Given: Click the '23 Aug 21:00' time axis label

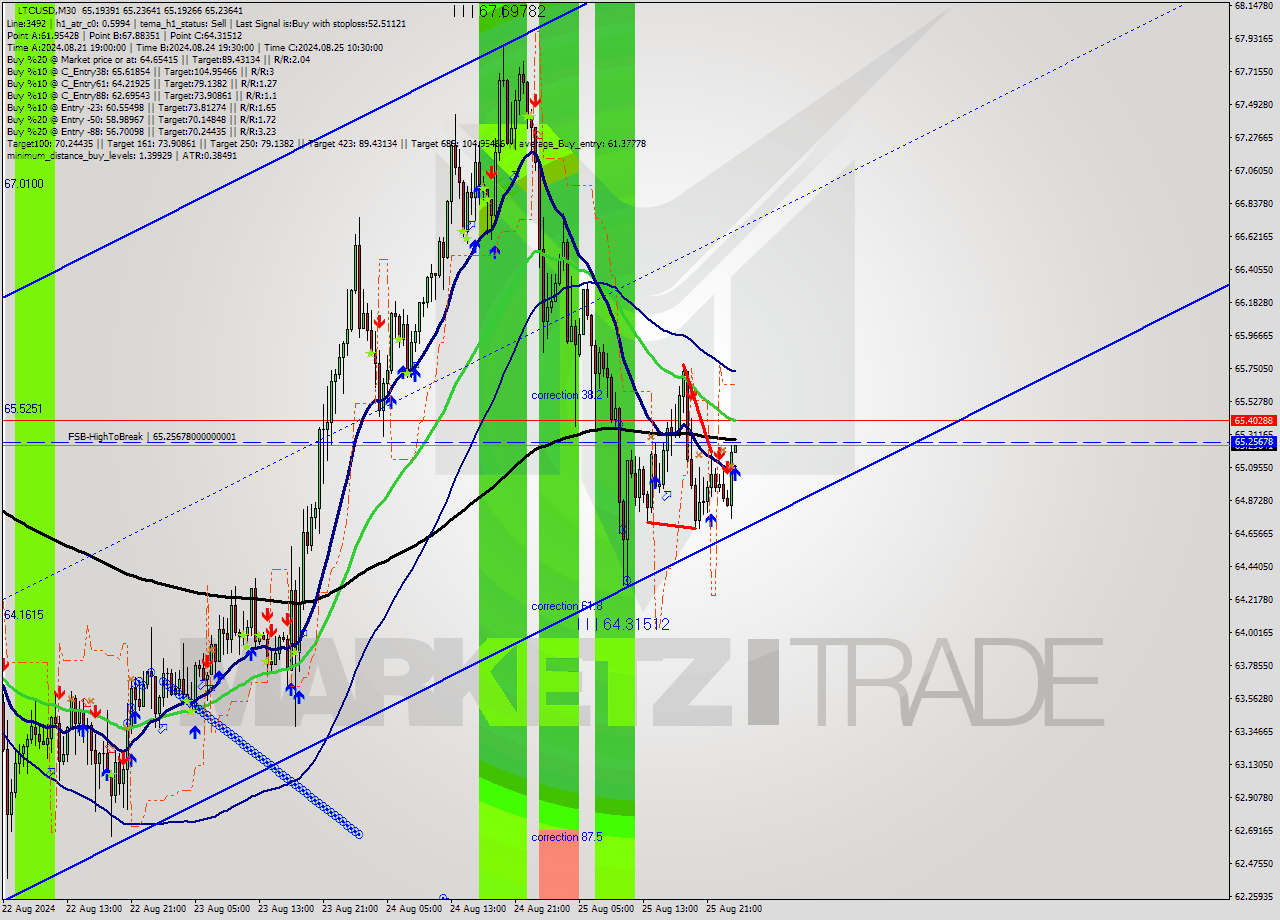Looking at the screenshot, I should (349, 909).
